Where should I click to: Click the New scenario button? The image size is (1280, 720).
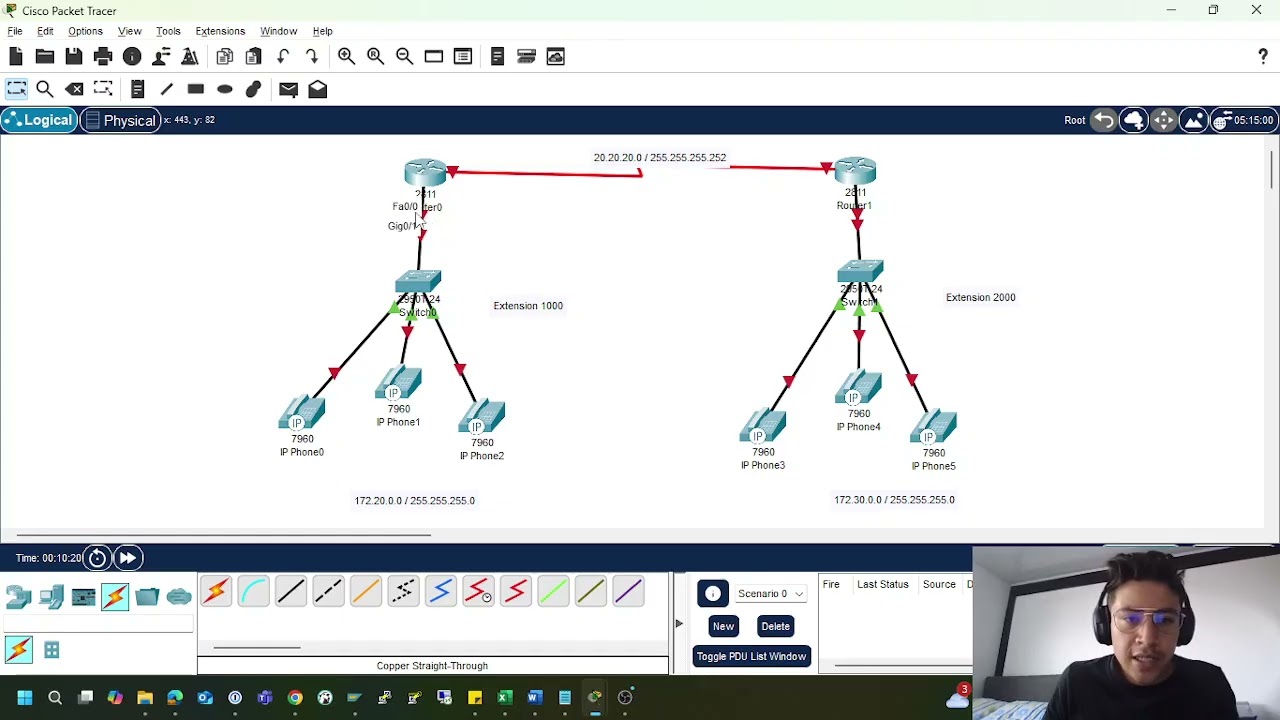(723, 626)
